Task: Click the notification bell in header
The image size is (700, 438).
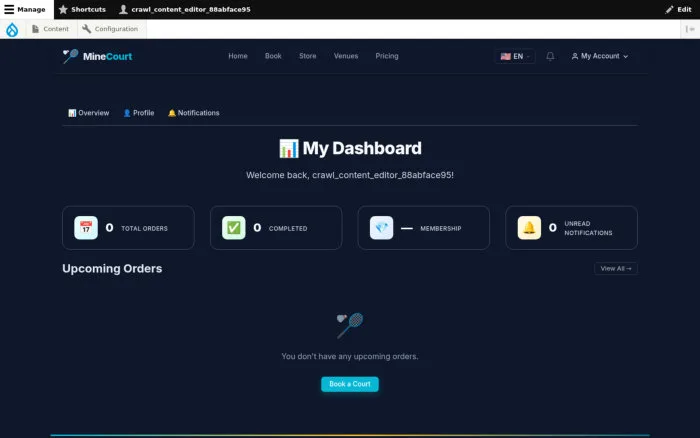Action: click(550, 56)
